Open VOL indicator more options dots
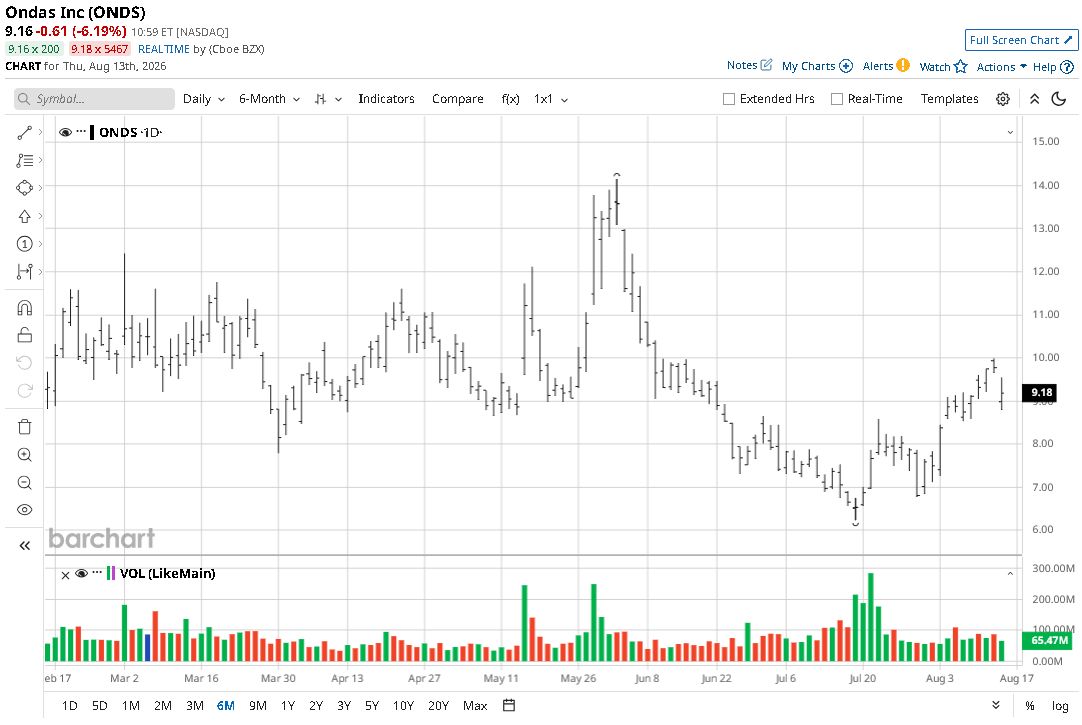1082x725 pixels. [97, 572]
